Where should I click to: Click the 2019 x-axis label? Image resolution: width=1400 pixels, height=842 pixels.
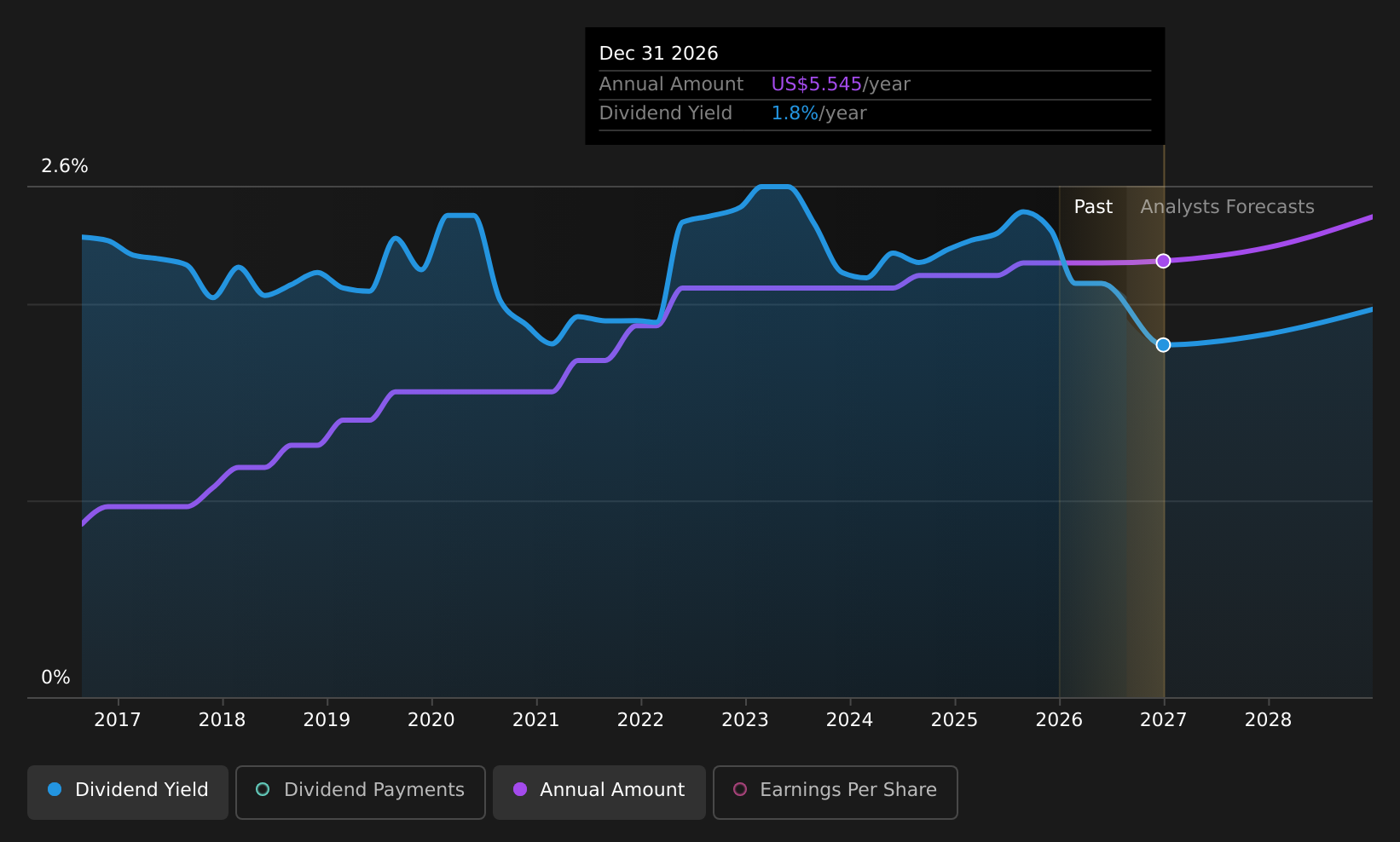327,720
